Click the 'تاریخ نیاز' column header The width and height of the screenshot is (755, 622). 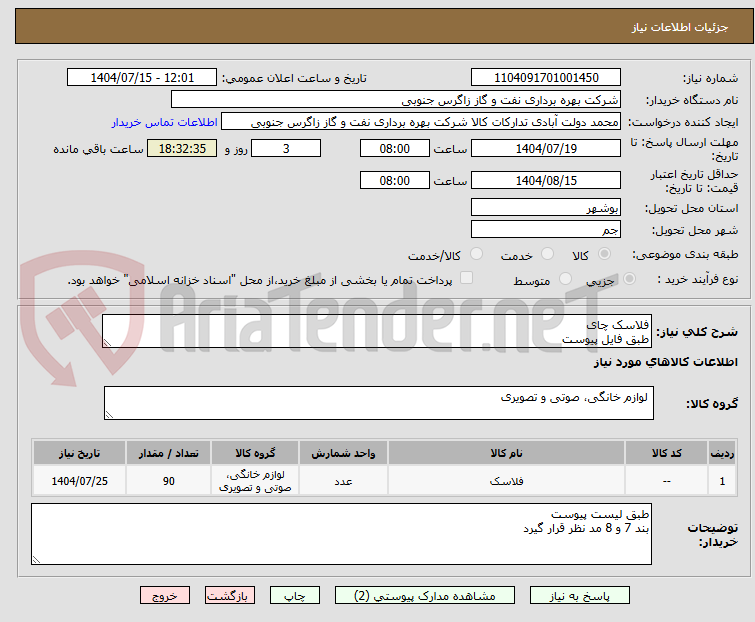pyautogui.click(x=79, y=453)
